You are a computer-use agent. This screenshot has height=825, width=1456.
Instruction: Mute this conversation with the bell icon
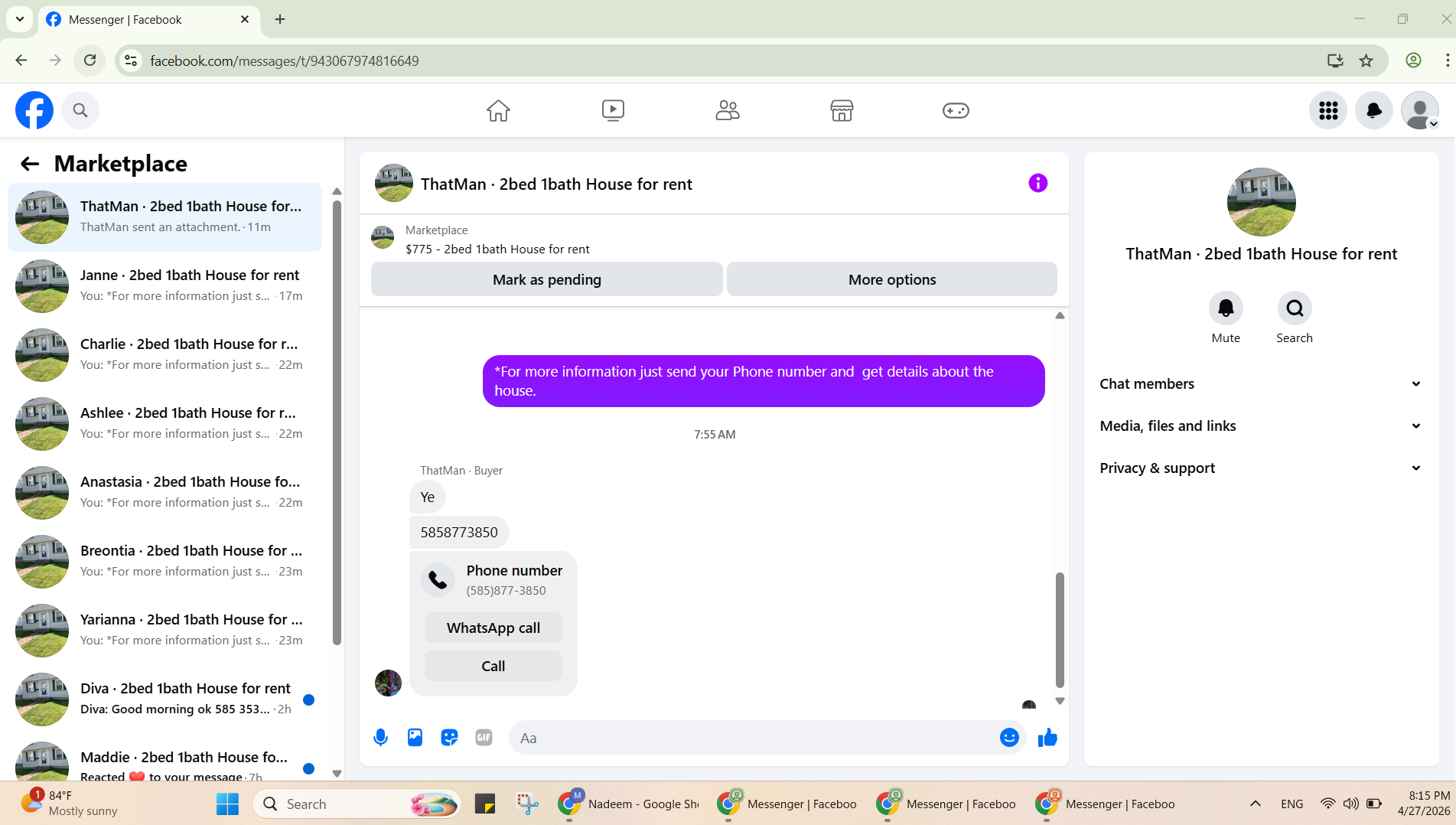1226,308
